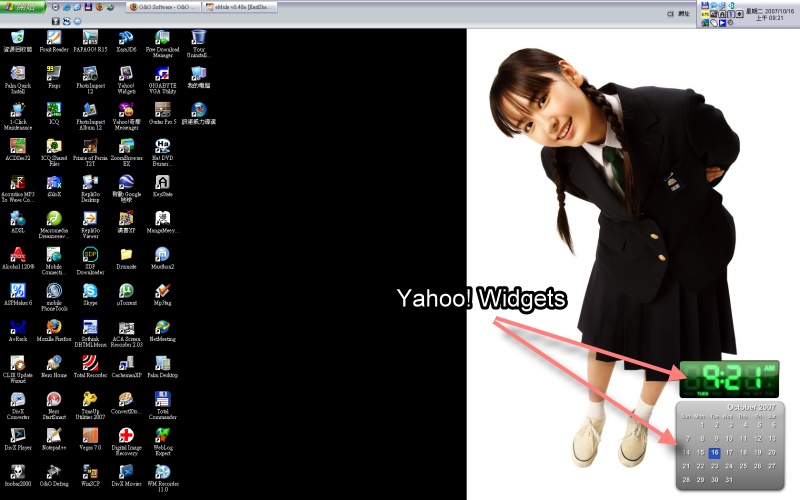Click the Start button on taskbar
Image resolution: width=800 pixels, height=500 pixels.
23,7
